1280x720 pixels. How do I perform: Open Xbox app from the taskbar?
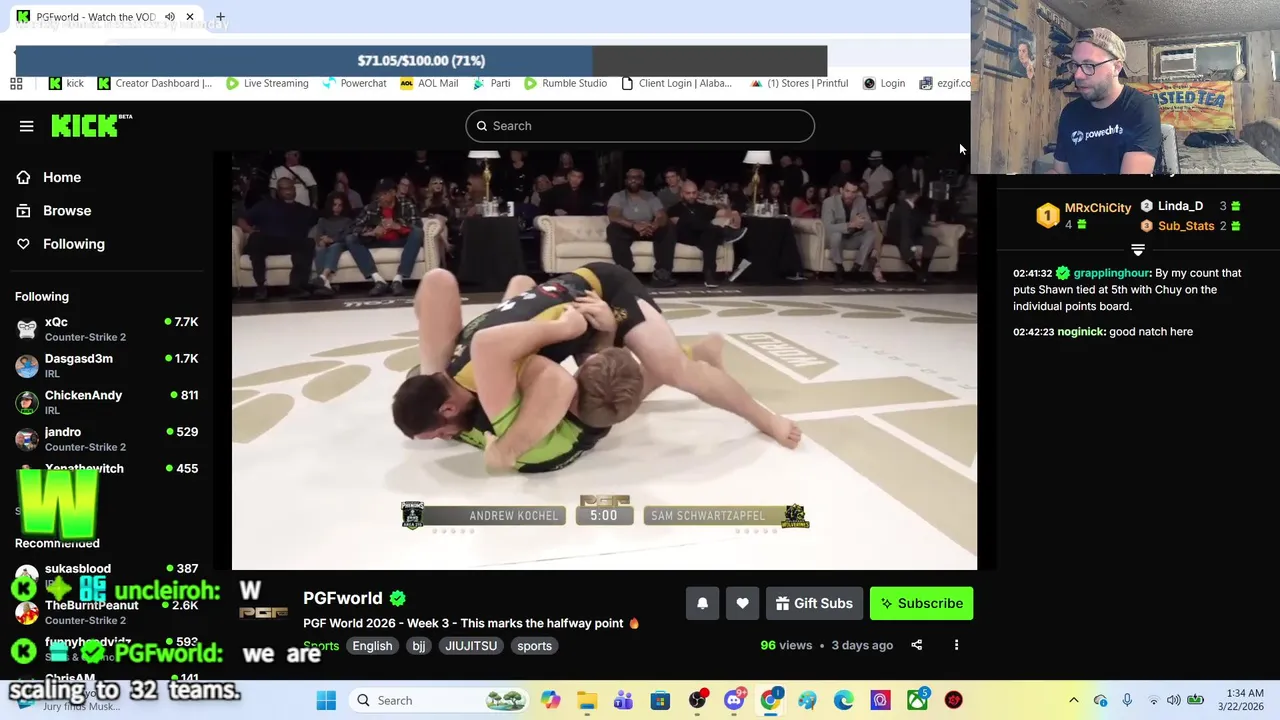[917, 700]
